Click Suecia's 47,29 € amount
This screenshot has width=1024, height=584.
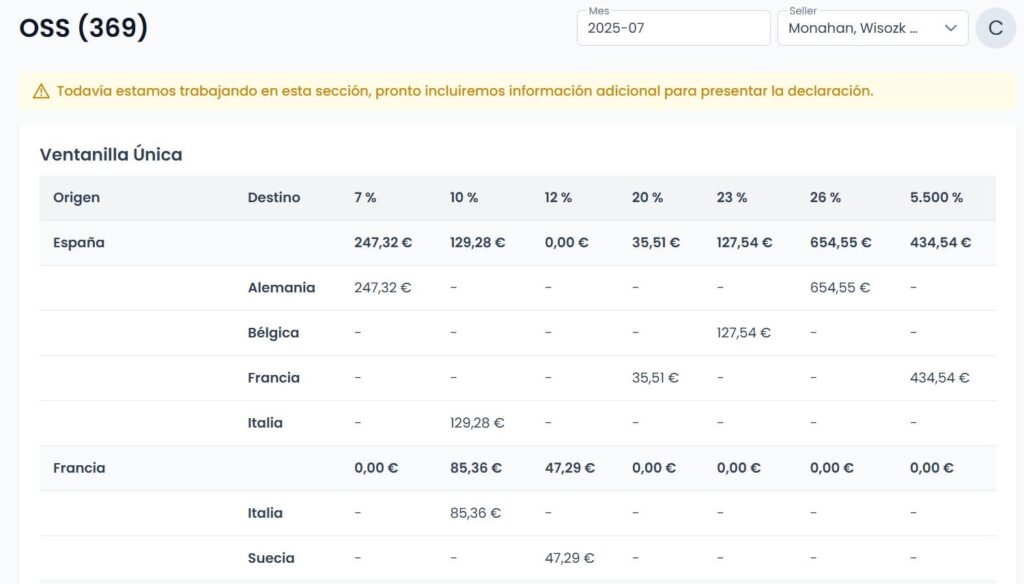point(569,559)
